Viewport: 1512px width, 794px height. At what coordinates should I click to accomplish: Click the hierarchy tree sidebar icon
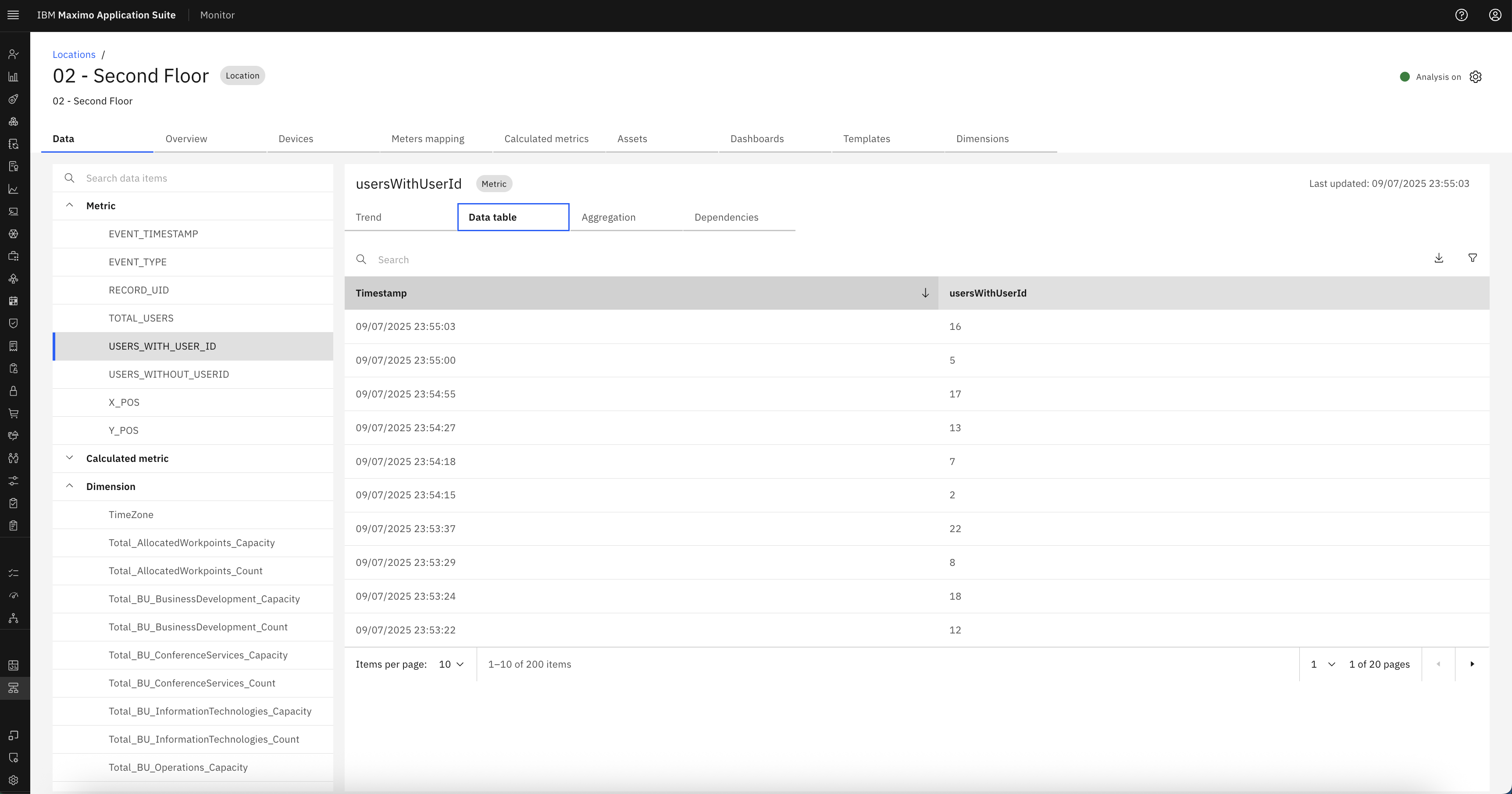(x=14, y=619)
